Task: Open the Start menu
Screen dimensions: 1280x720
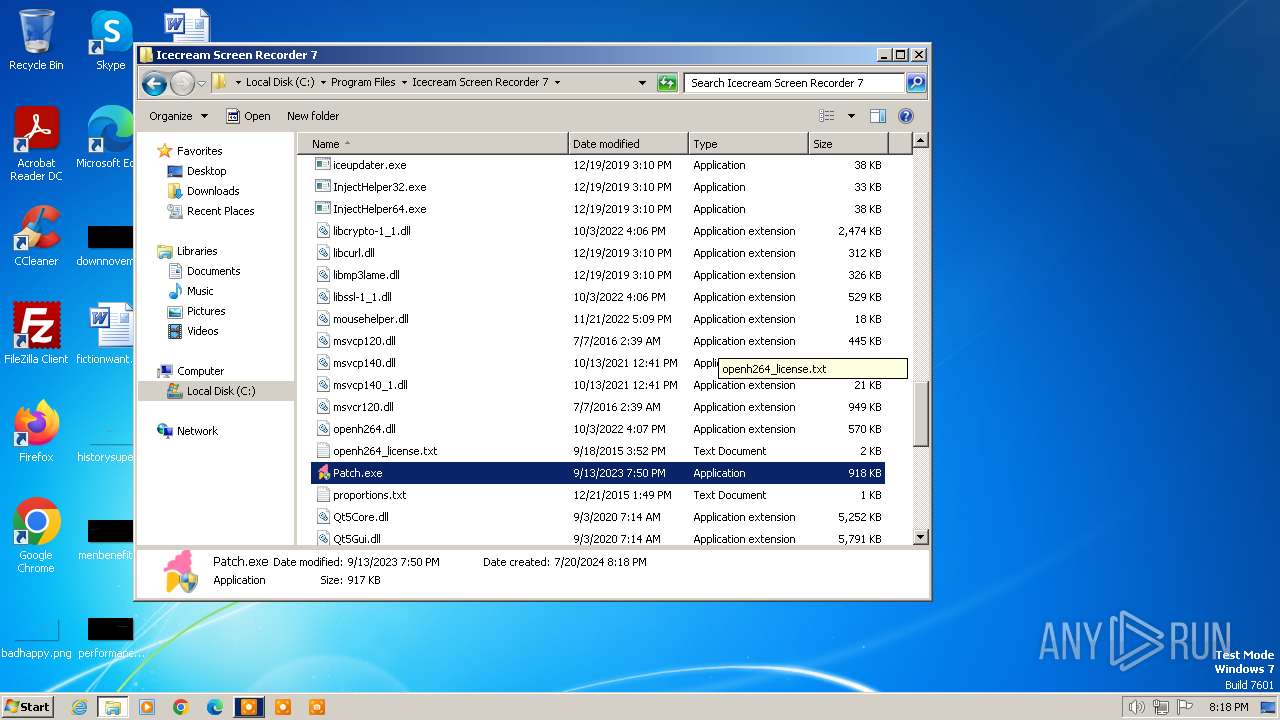Action: 28,707
